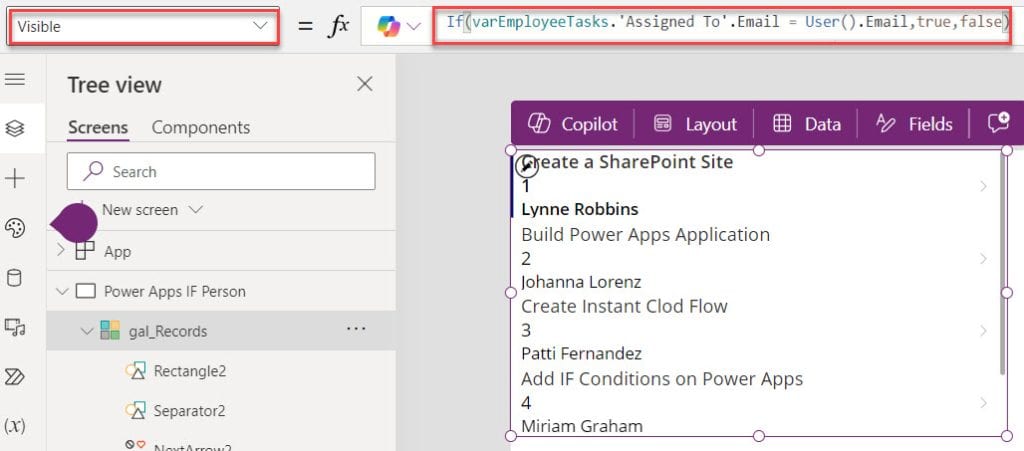The width and height of the screenshot is (1024, 451).
Task: Select the 'Miriam Graham' label
Action: 582,426
